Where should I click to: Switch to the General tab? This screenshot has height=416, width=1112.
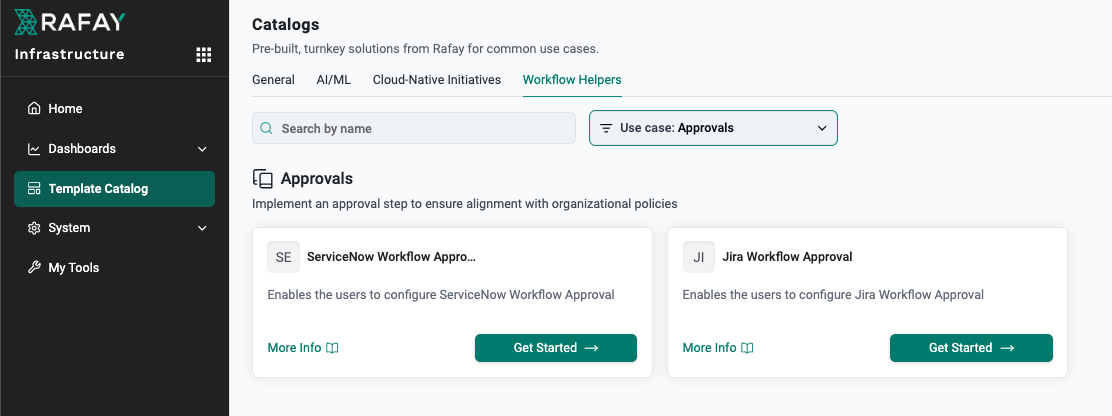[x=273, y=80]
